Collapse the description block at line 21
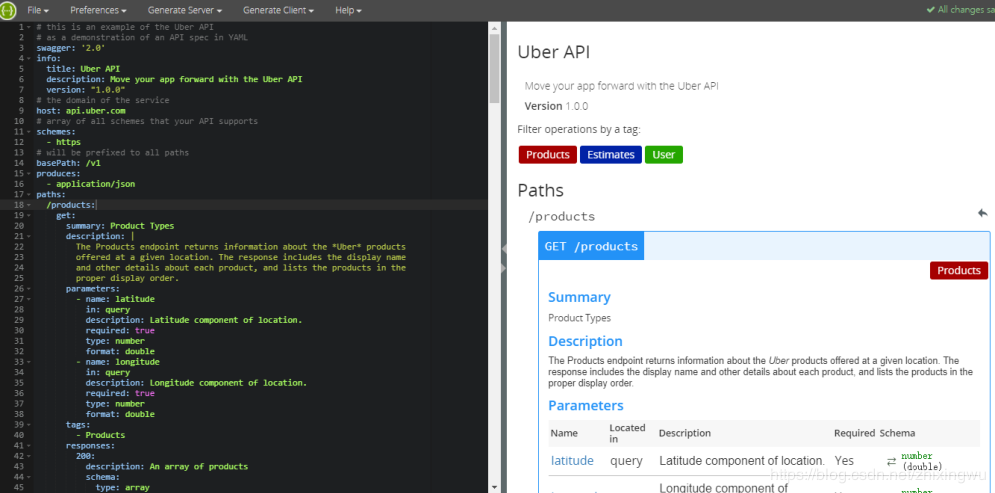Image resolution: width=995 pixels, height=493 pixels. pyautogui.click(x=29, y=236)
